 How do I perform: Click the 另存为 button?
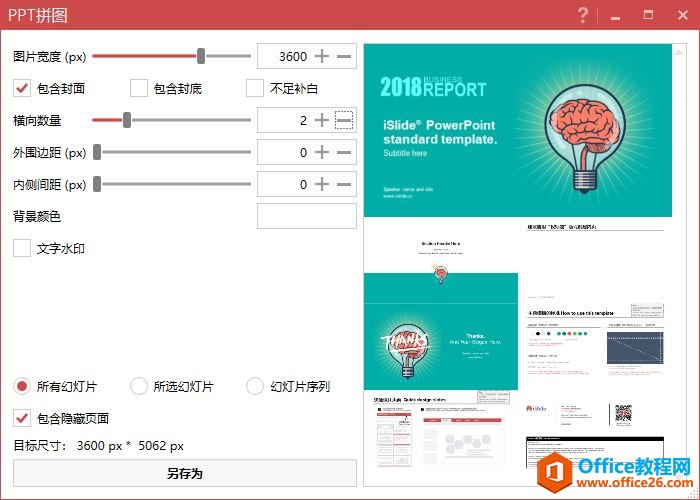[184, 473]
